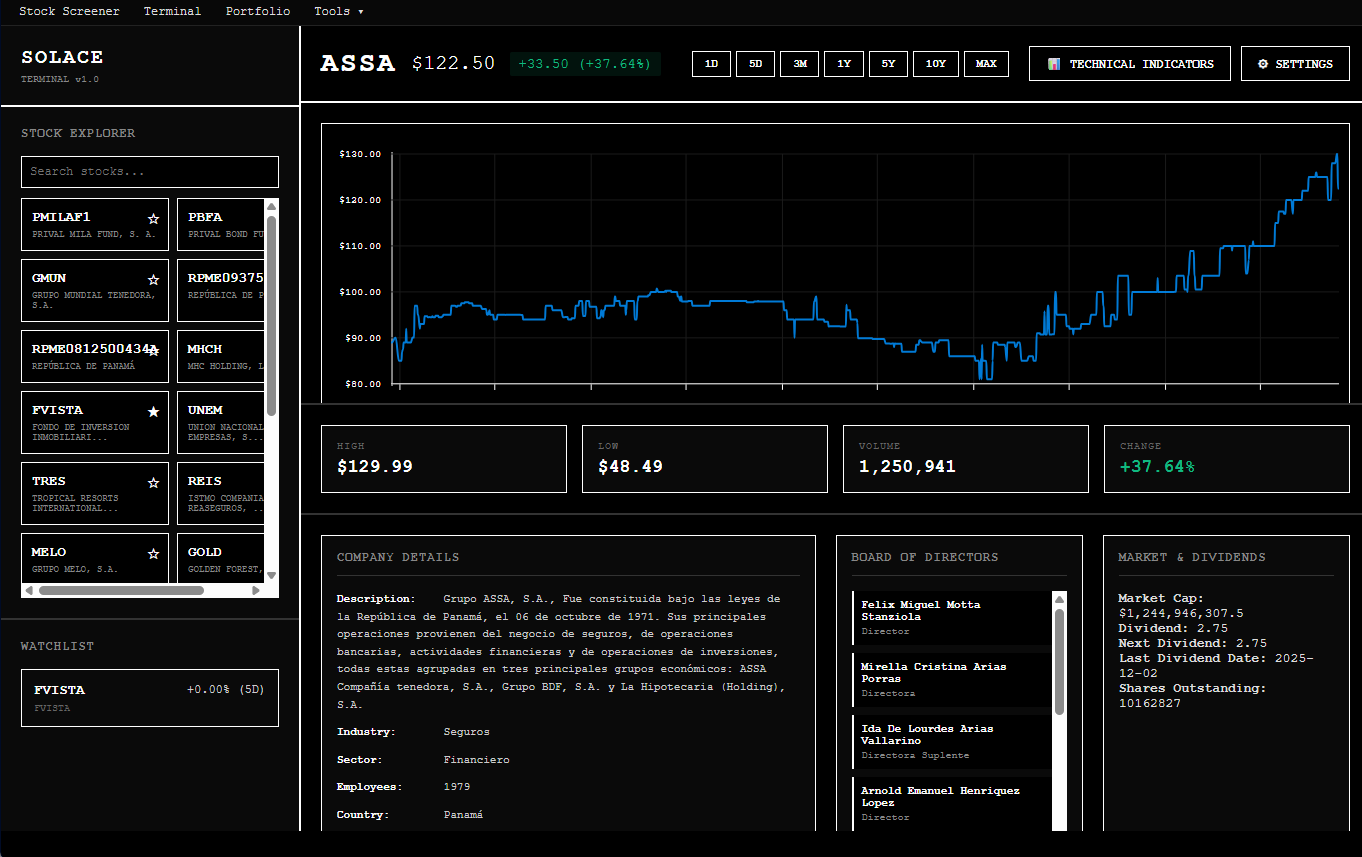Viewport: 1362px width, 857px height.
Task: Select Stock Screener in the menu bar
Action: [x=69, y=11]
